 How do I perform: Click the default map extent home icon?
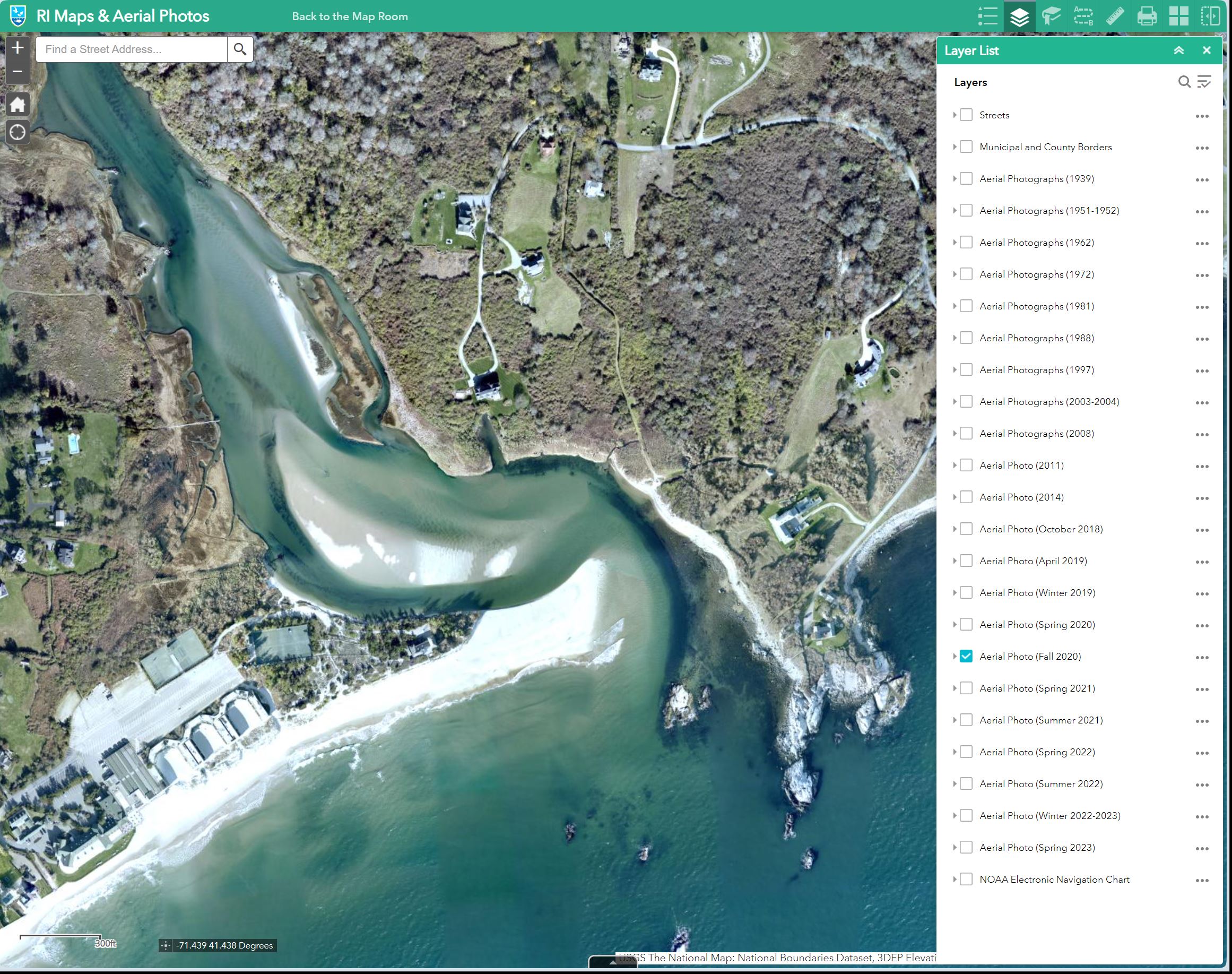17,105
